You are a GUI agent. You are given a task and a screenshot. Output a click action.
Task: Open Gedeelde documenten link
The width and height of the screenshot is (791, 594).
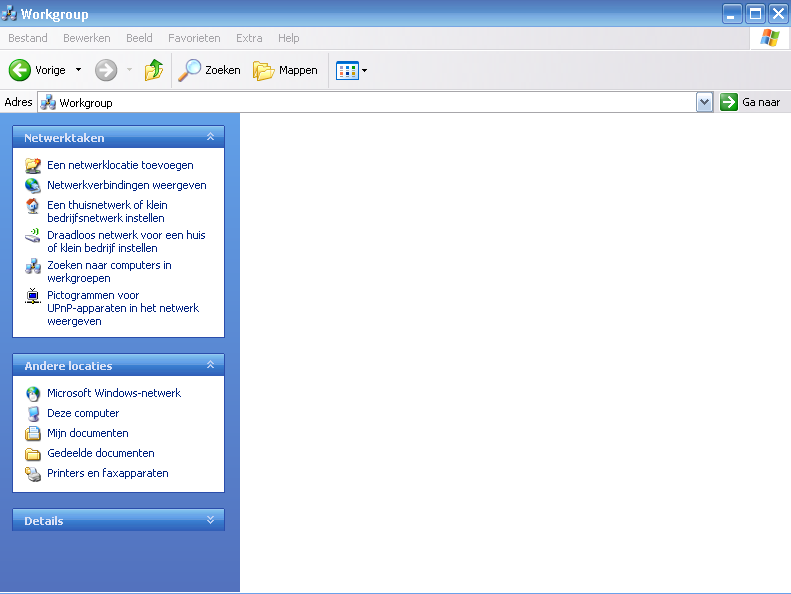click(x=101, y=454)
